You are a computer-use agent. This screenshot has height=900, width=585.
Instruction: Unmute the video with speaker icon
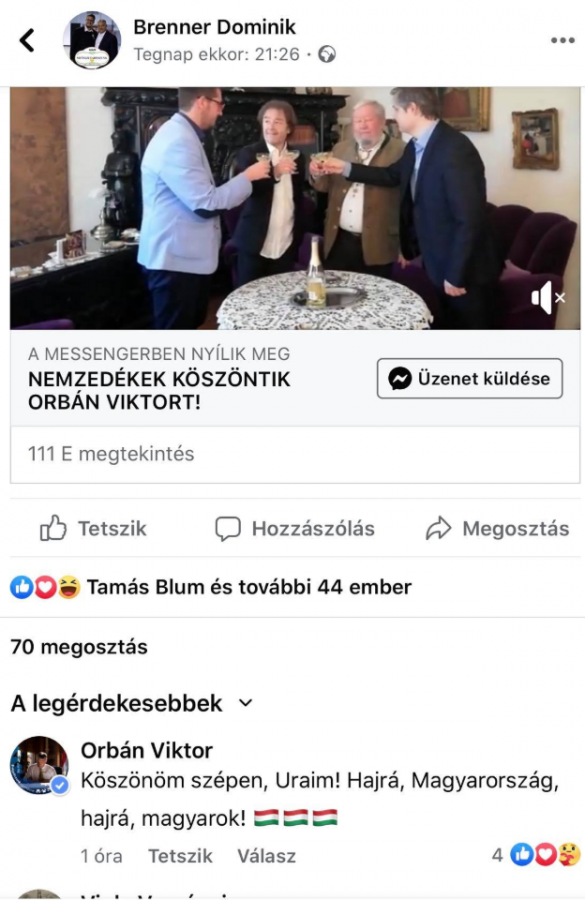click(548, 298)
